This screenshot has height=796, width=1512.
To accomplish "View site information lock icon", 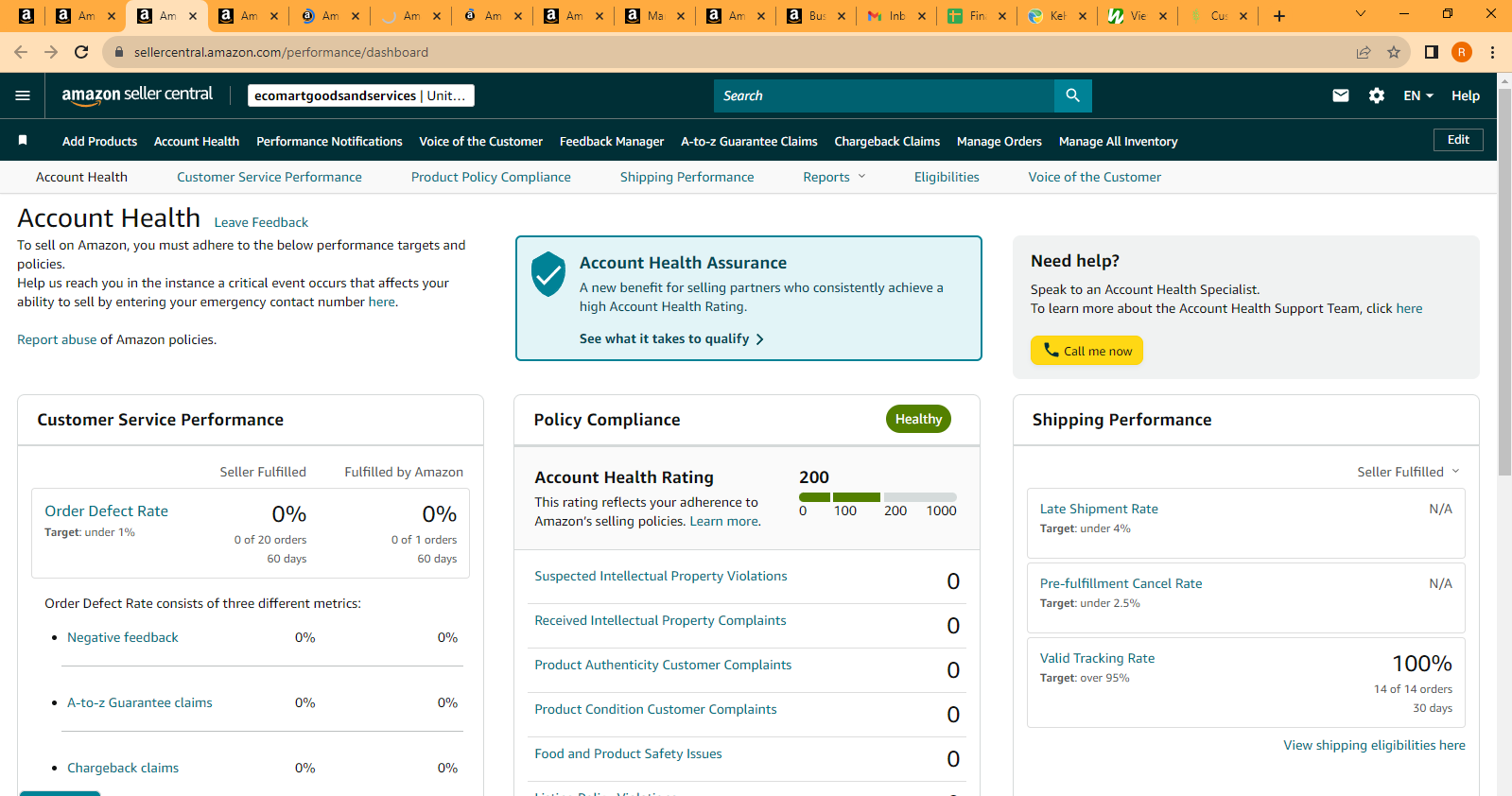I will click(x=119, y=52).
